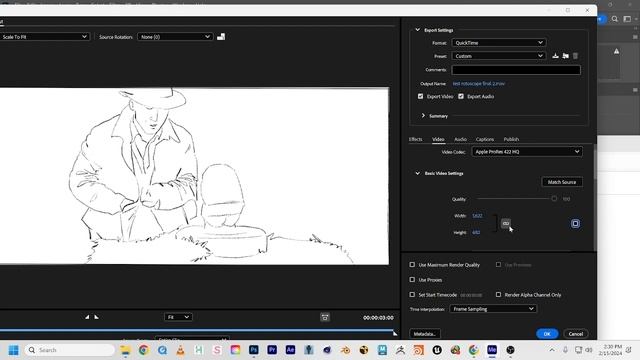Click the Match Source button
Viewport: 640px width, 360px height.
point(562,182)
